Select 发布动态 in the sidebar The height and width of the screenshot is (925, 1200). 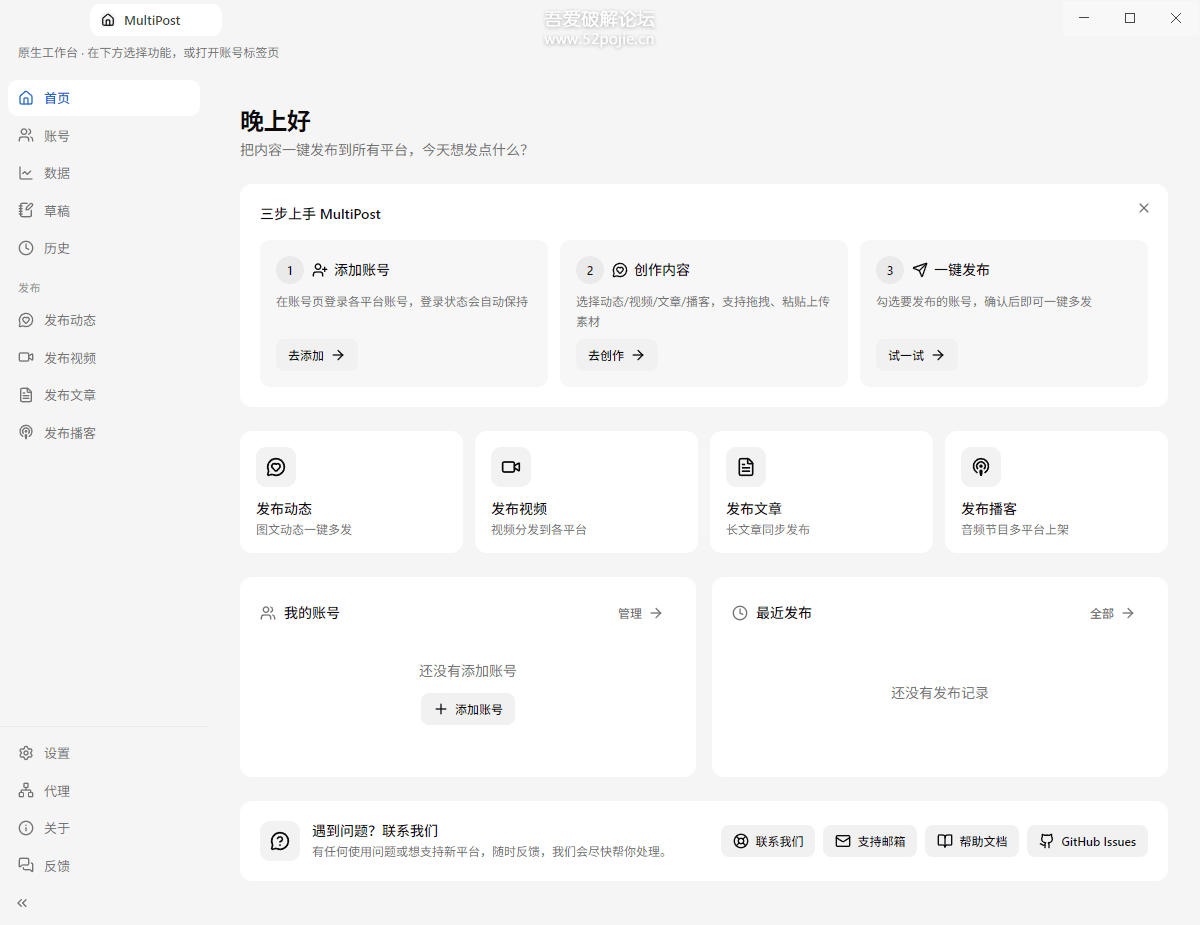coord(104,320)
